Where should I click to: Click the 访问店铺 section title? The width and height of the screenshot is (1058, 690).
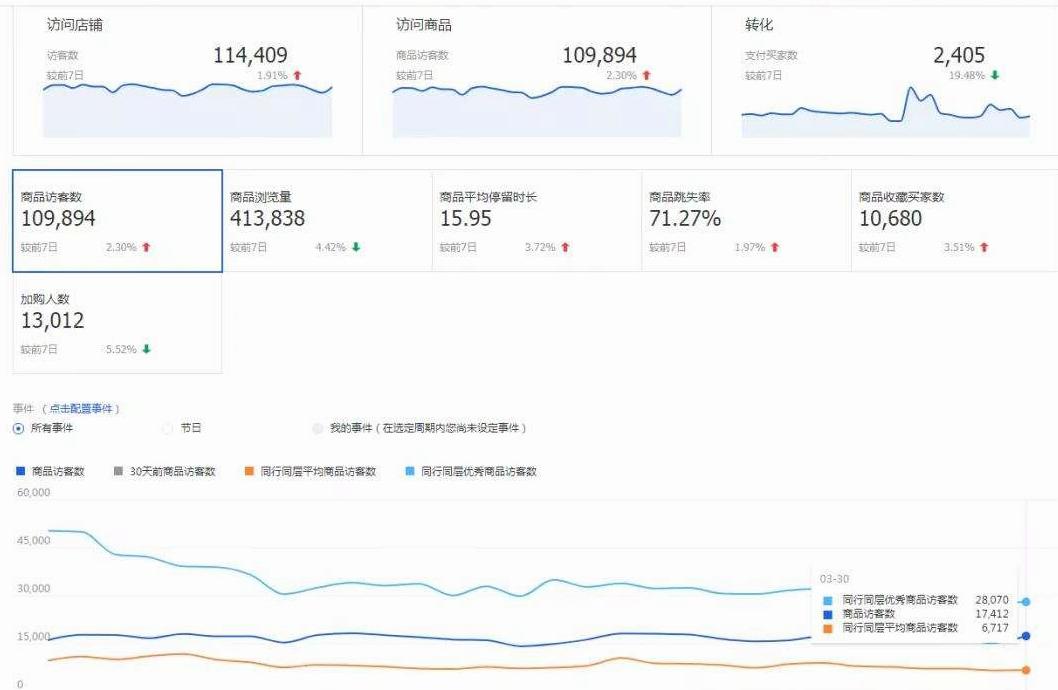pos(75,25)
